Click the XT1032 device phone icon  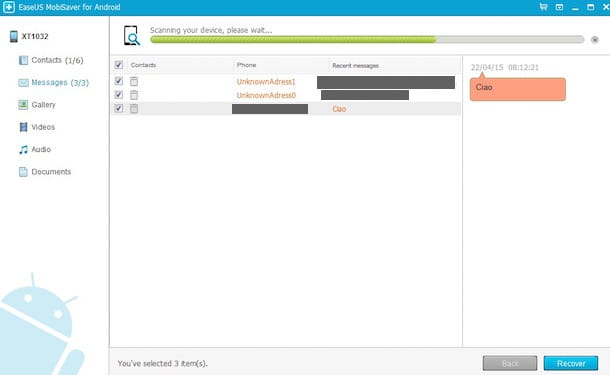pos(14,36)
